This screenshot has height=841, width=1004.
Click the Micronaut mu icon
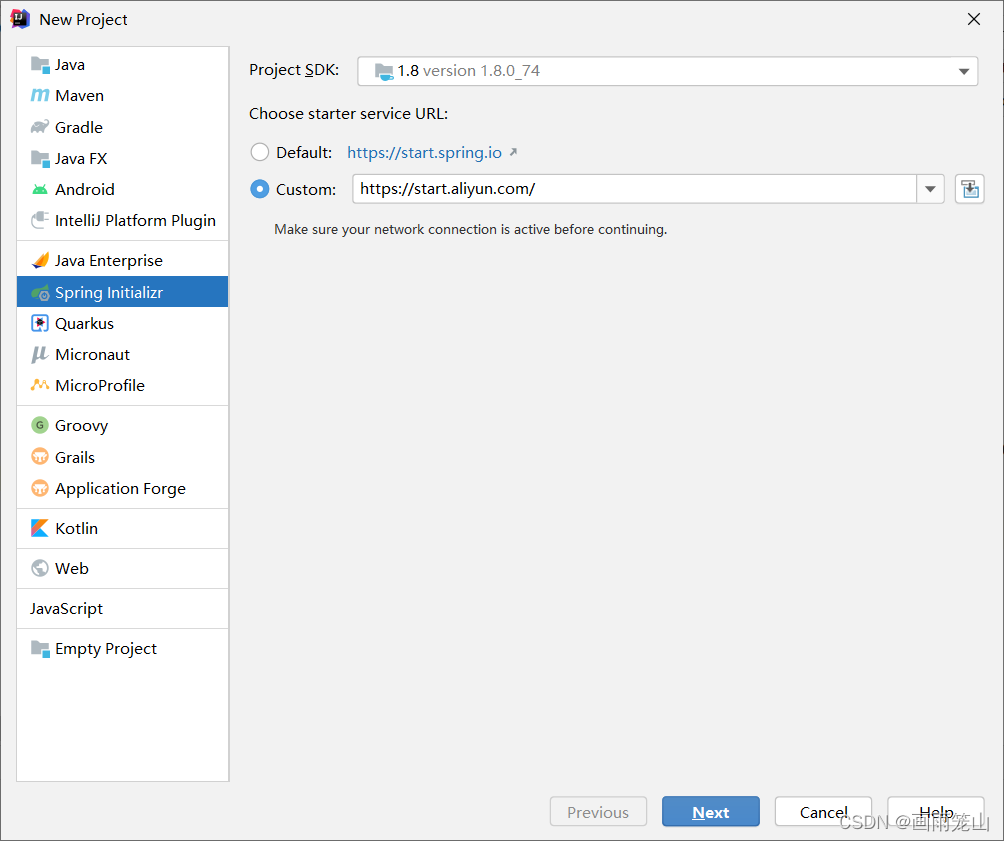coord(40,354)
